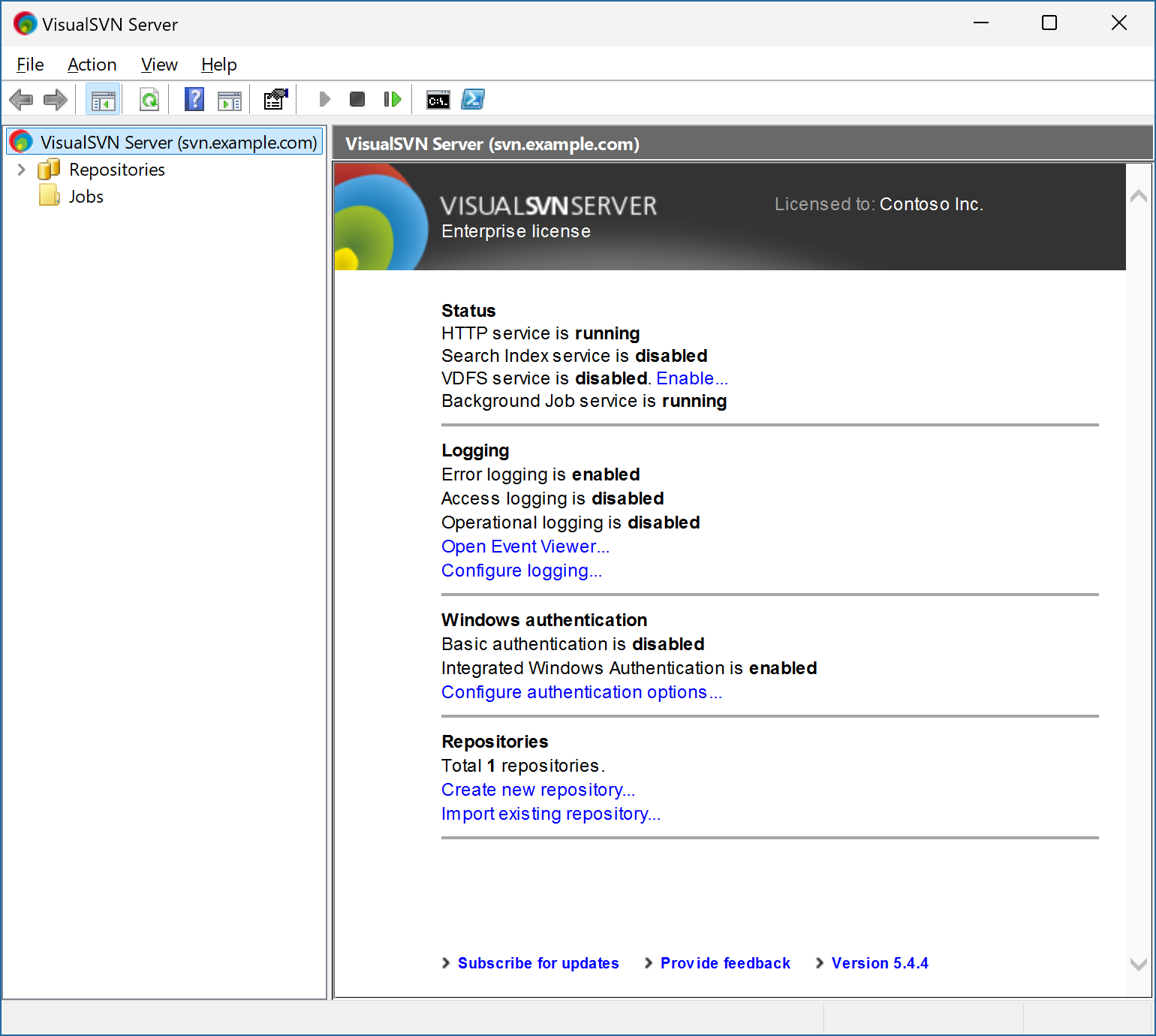
Task: Click 'Total 1 repositories.' text
Action: [523, 766]
